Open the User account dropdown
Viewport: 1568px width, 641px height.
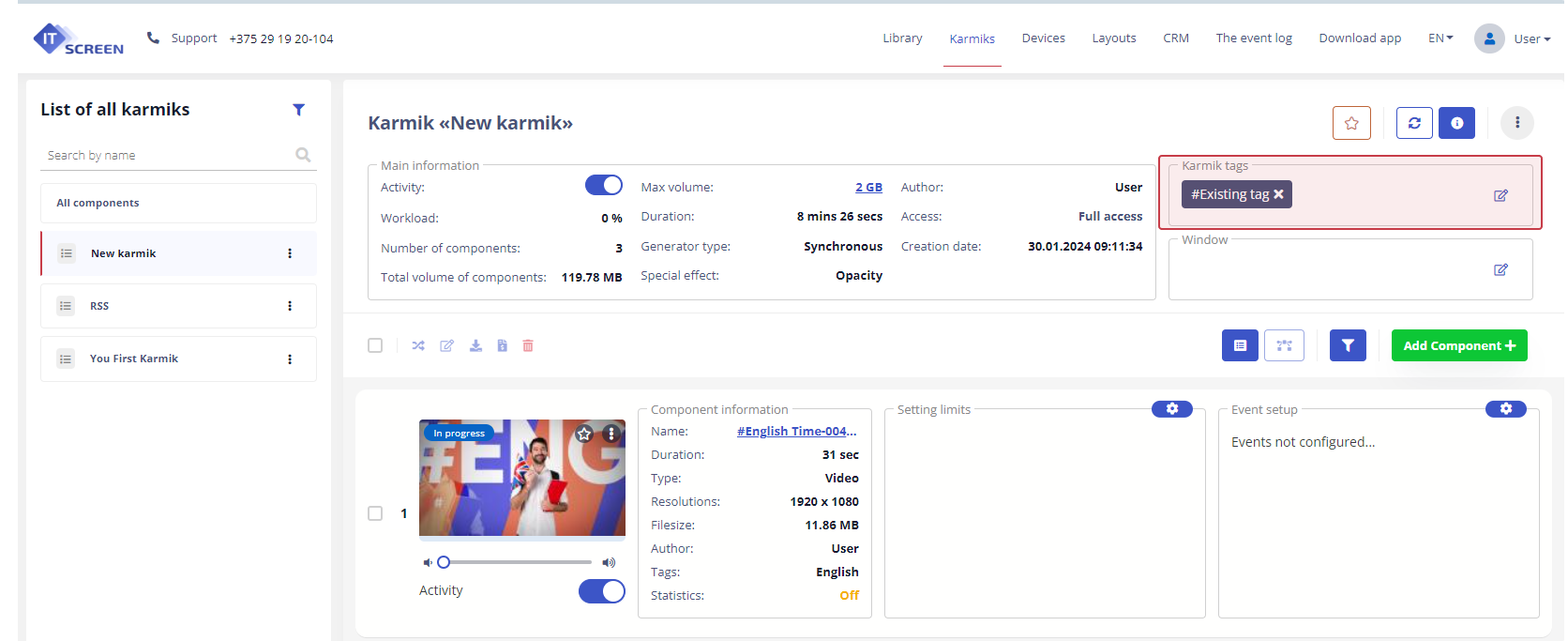[x=1514, y=38]
